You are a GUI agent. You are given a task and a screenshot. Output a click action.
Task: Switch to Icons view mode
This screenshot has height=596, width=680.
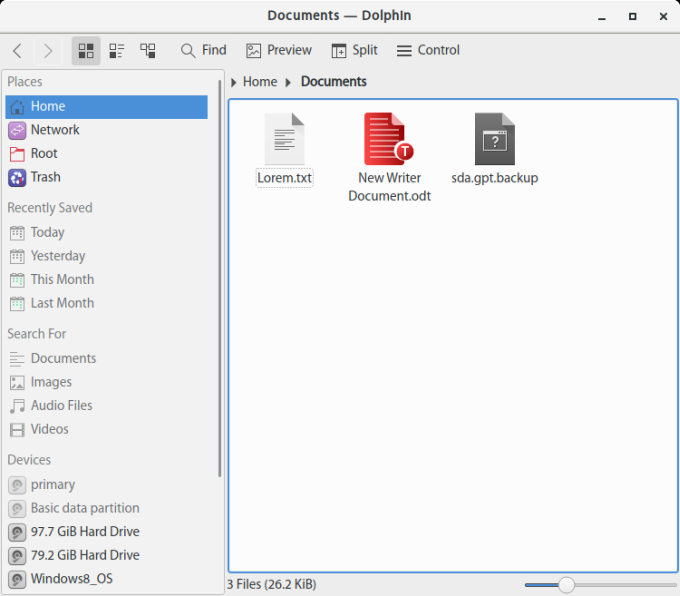click(x=86, y=51)
